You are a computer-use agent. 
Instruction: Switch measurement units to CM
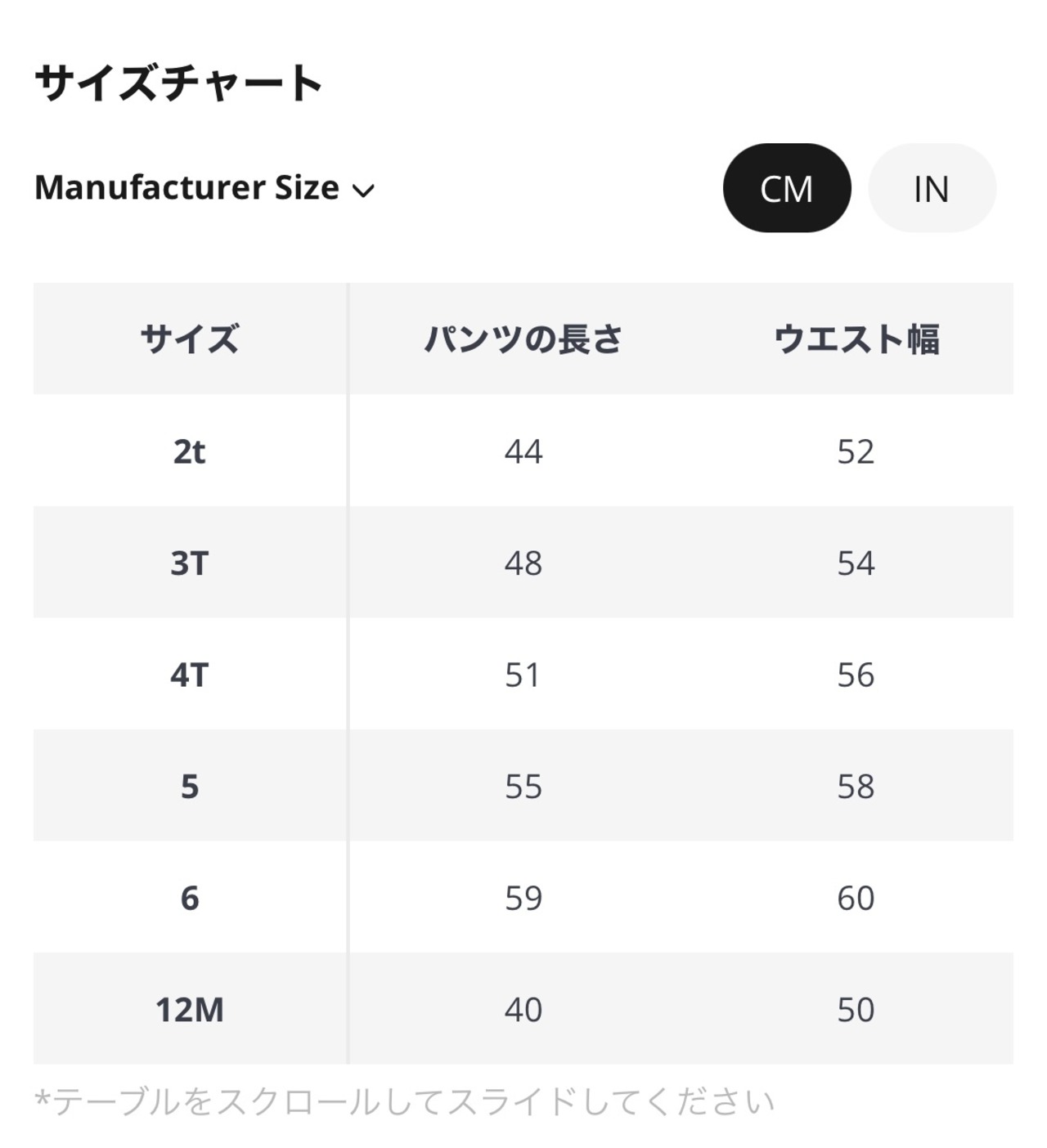coord(786,189)
